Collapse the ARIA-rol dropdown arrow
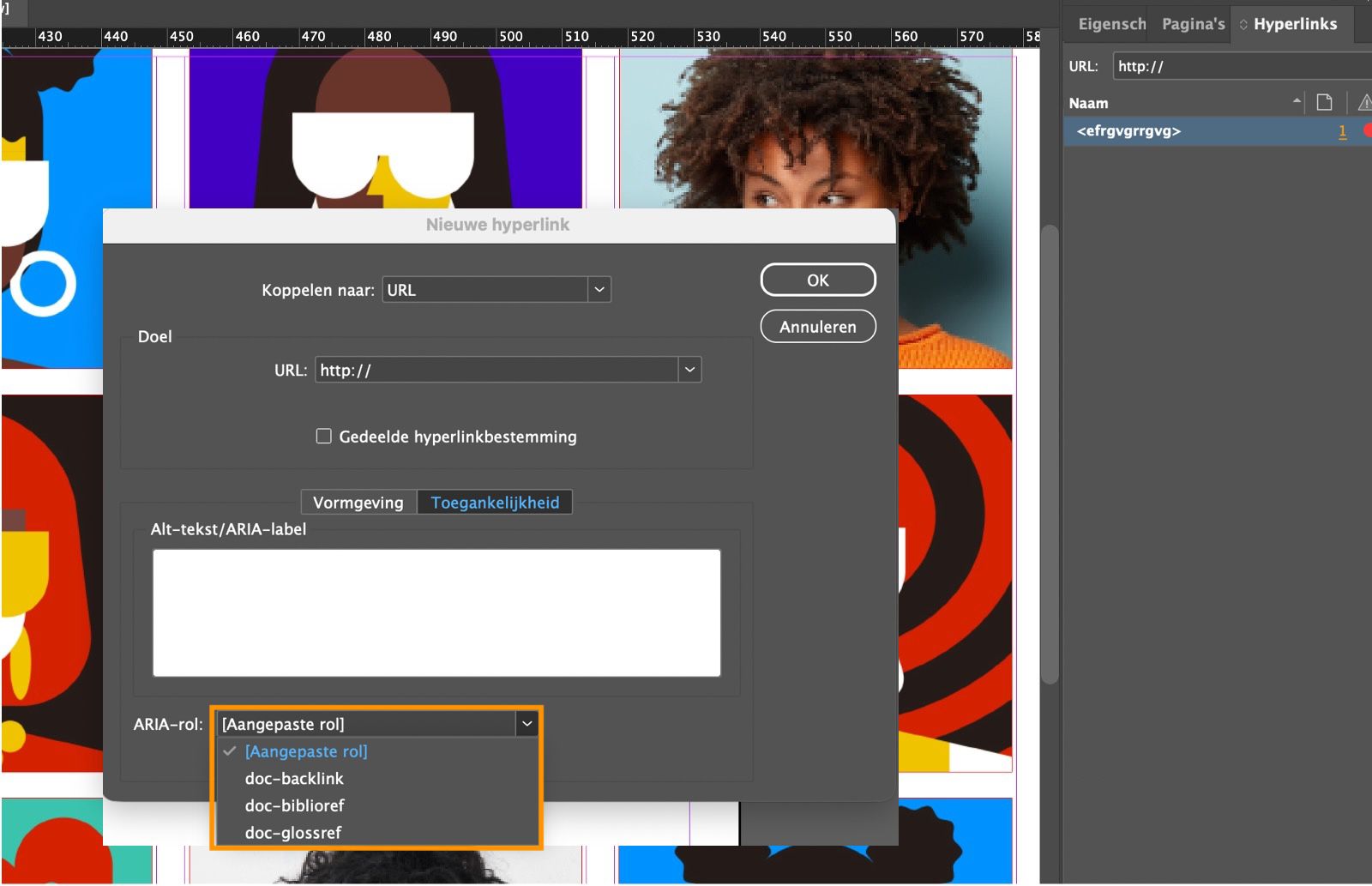1372x886 pixels. (527, 724)
